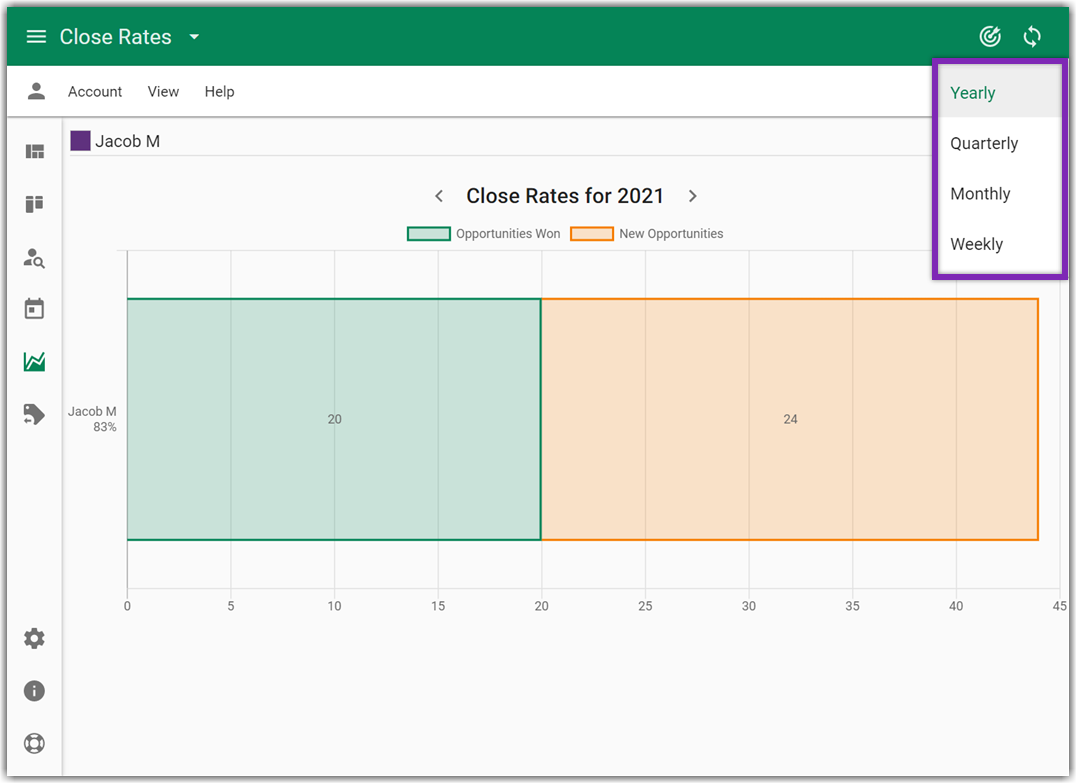Select the Kanban board icon
The image size is (1077, 784).
(x=34, y=204)
